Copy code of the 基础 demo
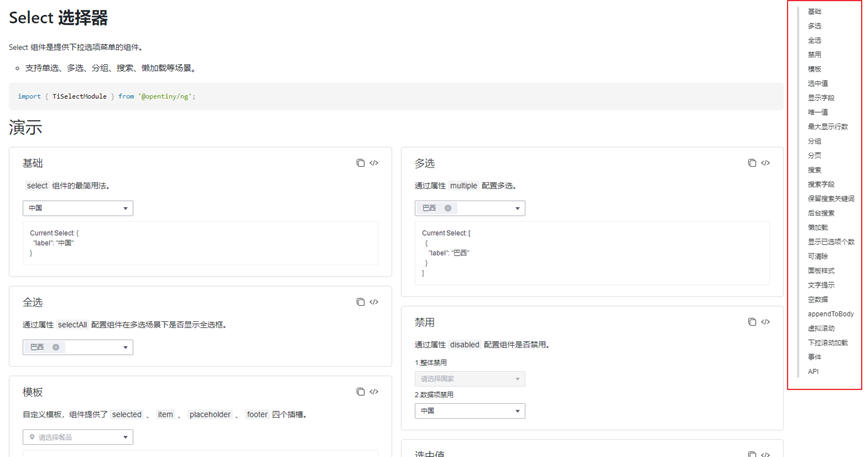This screenshot has height=457, width=865. 360,163
